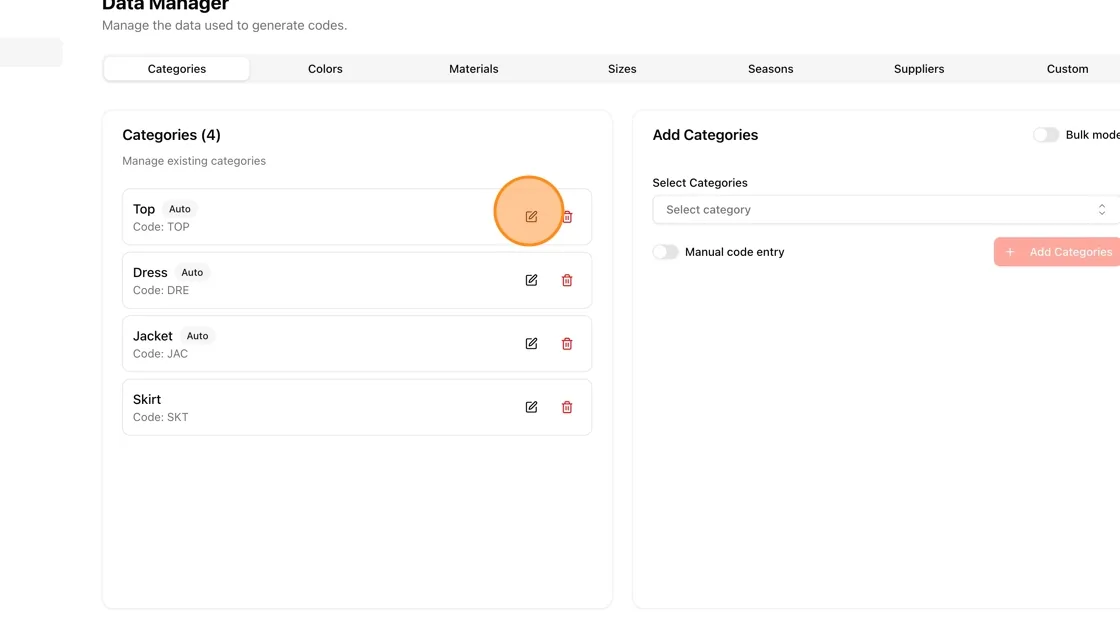
Task: Click the 'Categories (4)' heading
Action: (x=171, y=135)
